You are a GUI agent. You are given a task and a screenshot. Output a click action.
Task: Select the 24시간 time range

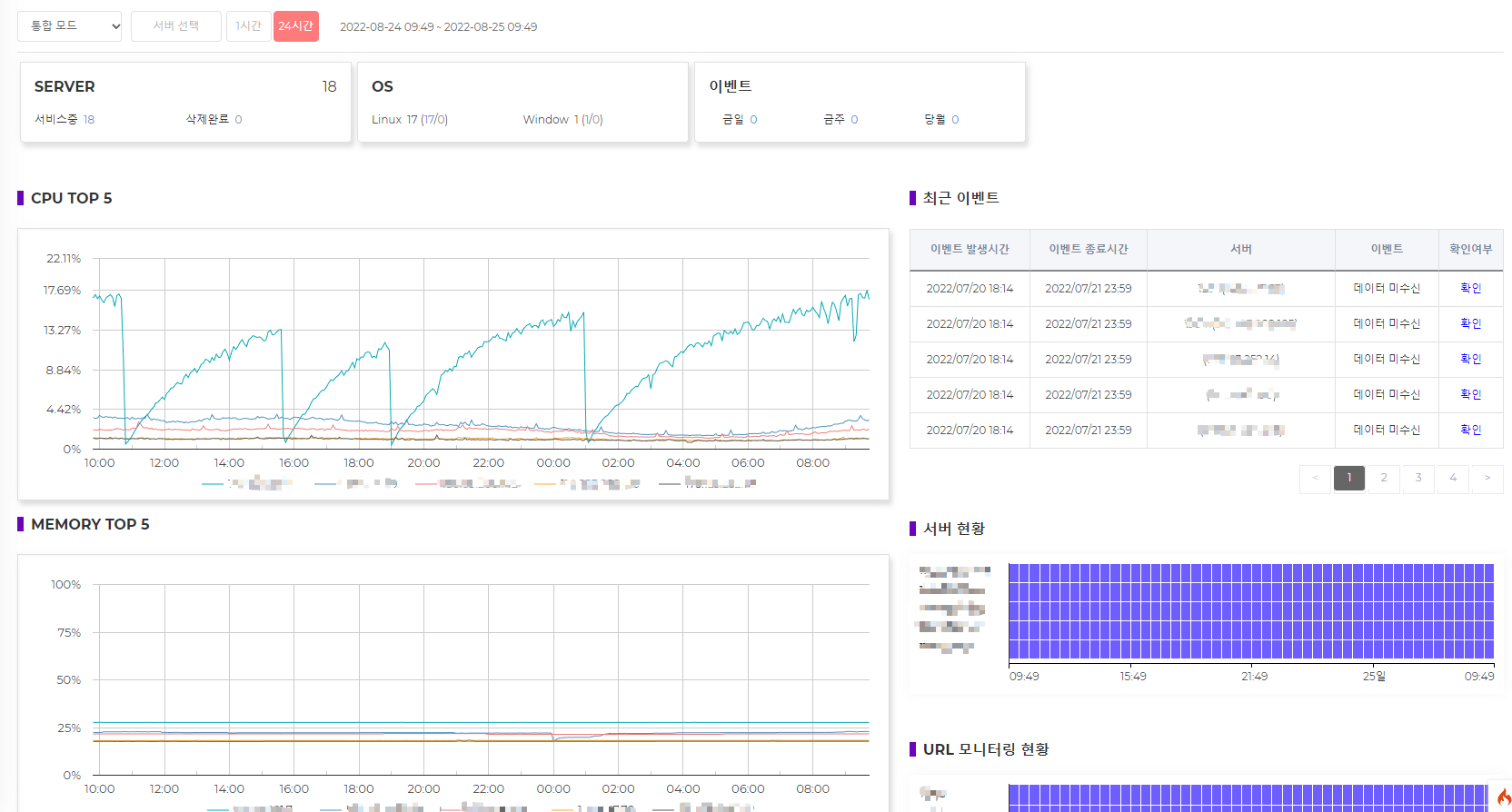(296, 26)
